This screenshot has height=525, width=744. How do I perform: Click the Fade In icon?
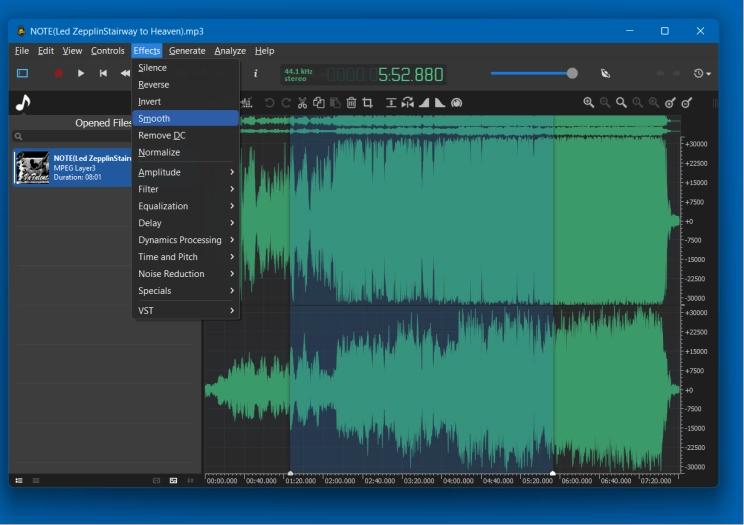424,102
